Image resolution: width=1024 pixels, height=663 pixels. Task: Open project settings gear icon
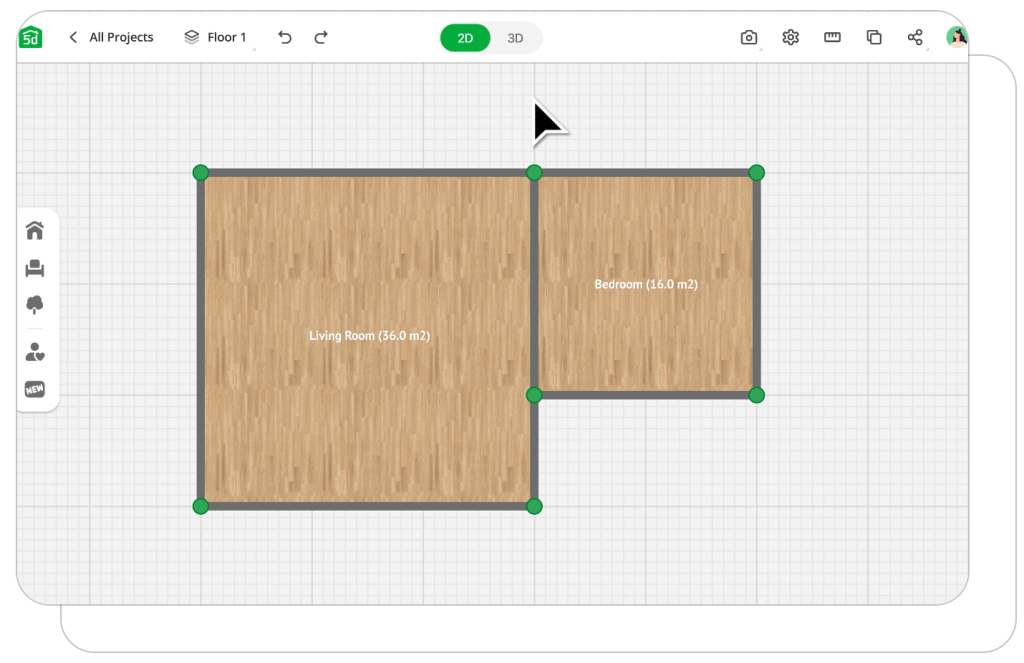(x=790, y=38)
